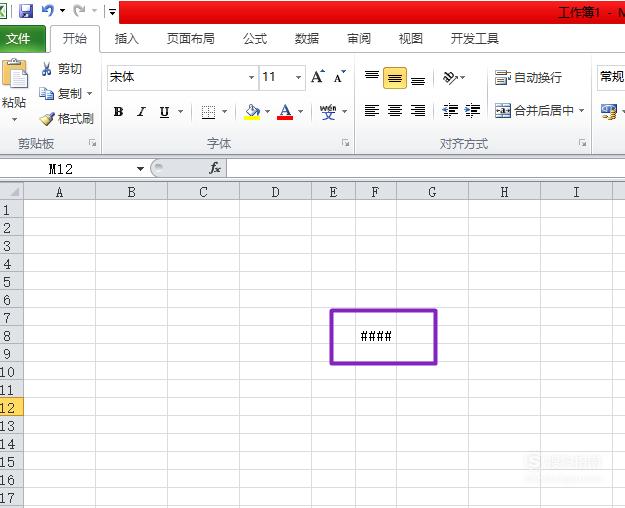Click the 合并后居中 merge button

[x=534, y=110]
